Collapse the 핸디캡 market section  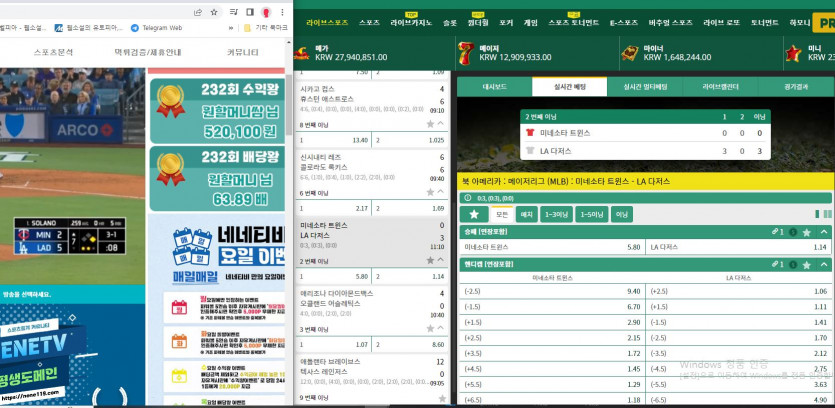click(x=824, y=264)
